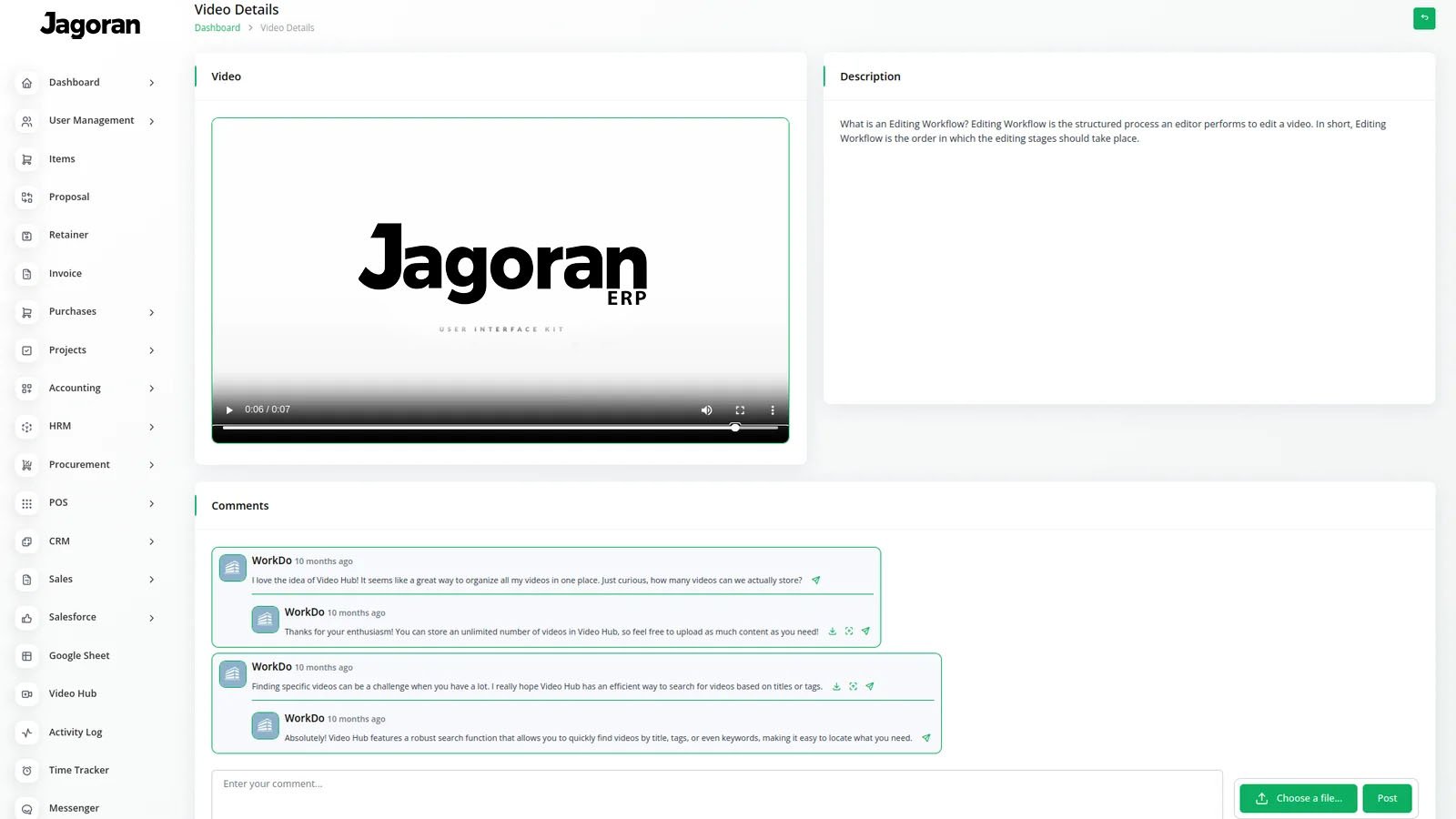The width and height of the screenshot is (1456, 819).
Task: Click the Dashboard breadcrumb link
Action: pyautogui.click(x=217, y=28)
